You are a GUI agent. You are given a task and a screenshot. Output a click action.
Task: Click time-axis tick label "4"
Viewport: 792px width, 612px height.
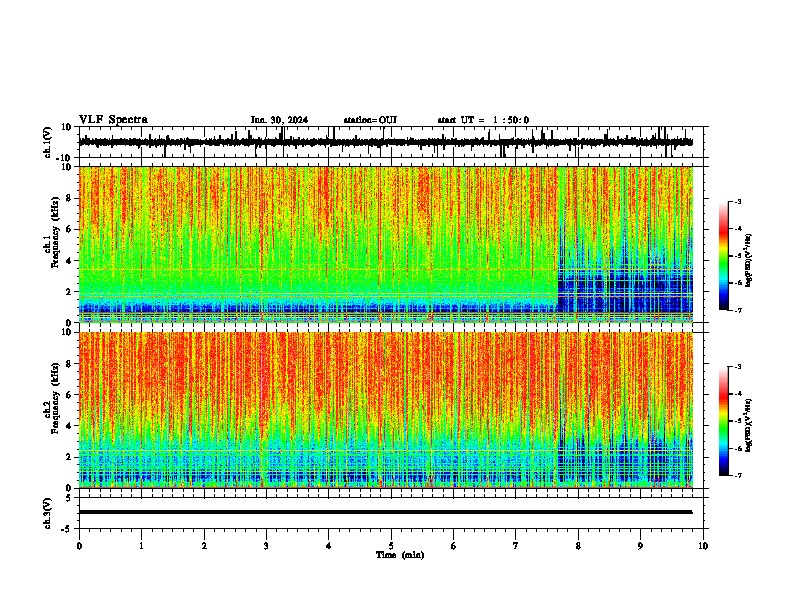coord(329,546)
